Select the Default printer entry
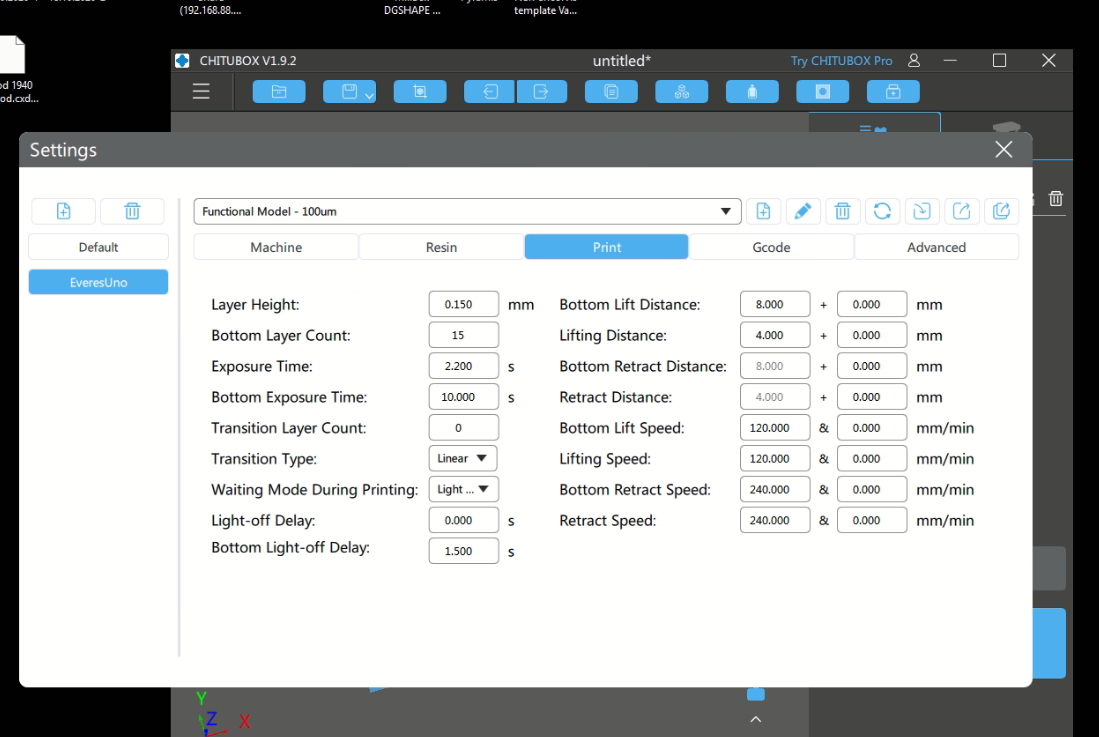The height and width of the screenshot is (737, 1099). [98, 247]
